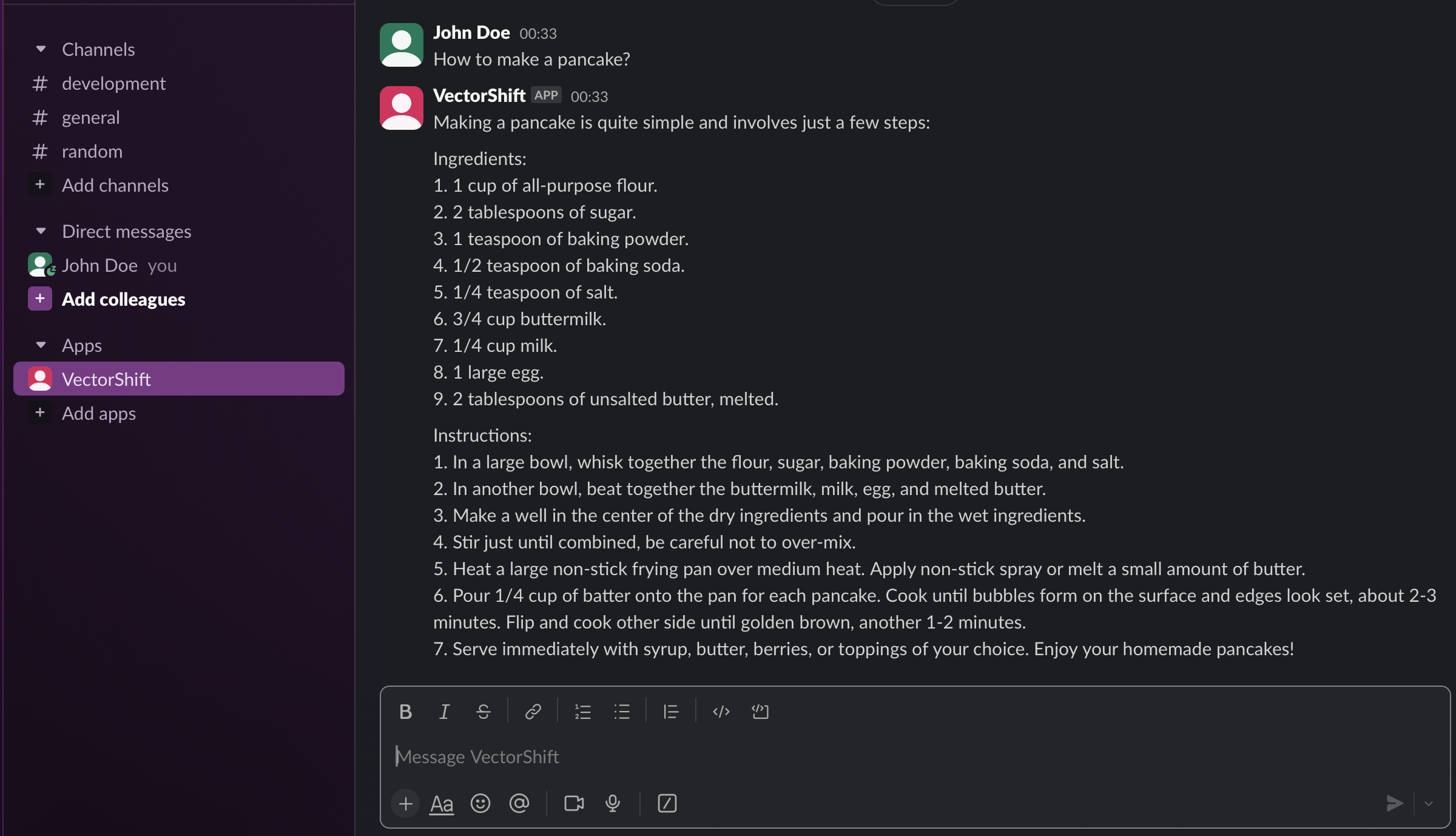
Task: Select the strikethrough formatting icon
Action: (483, 712)
